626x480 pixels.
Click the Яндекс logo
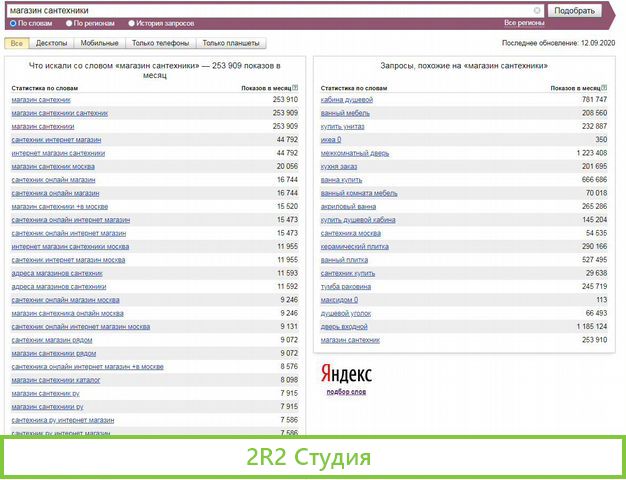[346, 374]
